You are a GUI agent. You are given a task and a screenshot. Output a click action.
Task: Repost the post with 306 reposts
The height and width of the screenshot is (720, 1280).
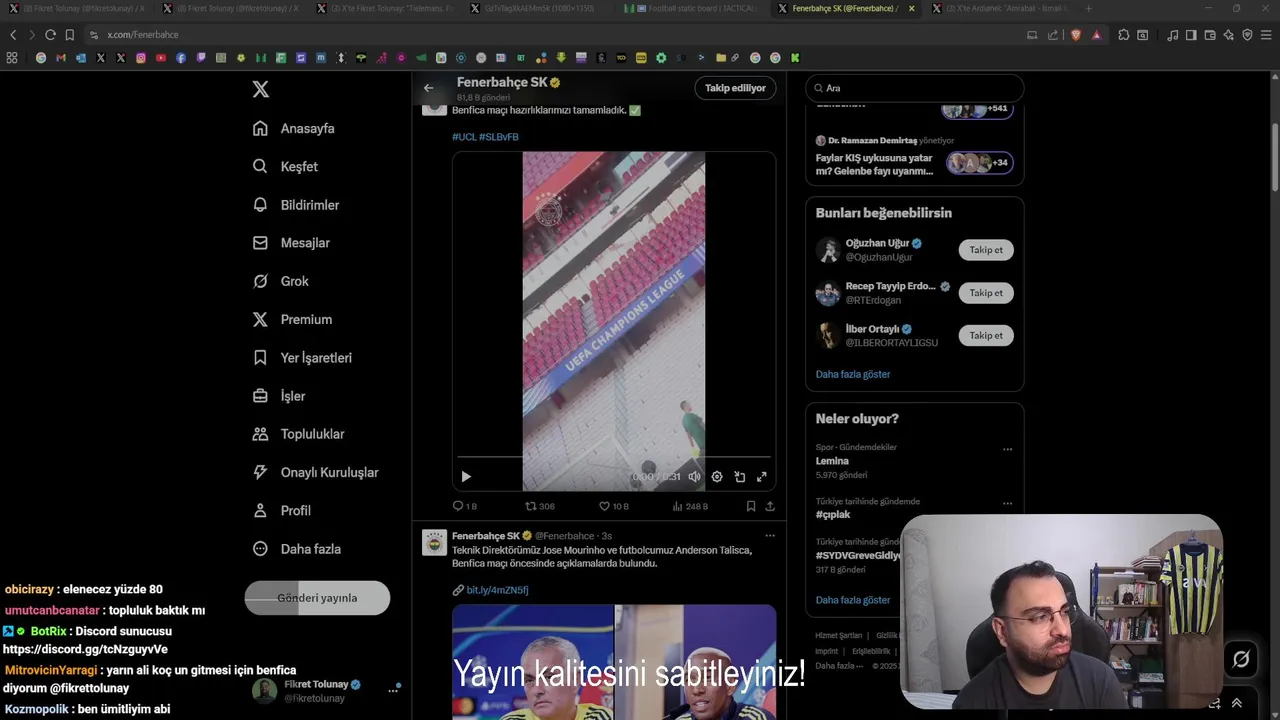click(x=540, y=506)
